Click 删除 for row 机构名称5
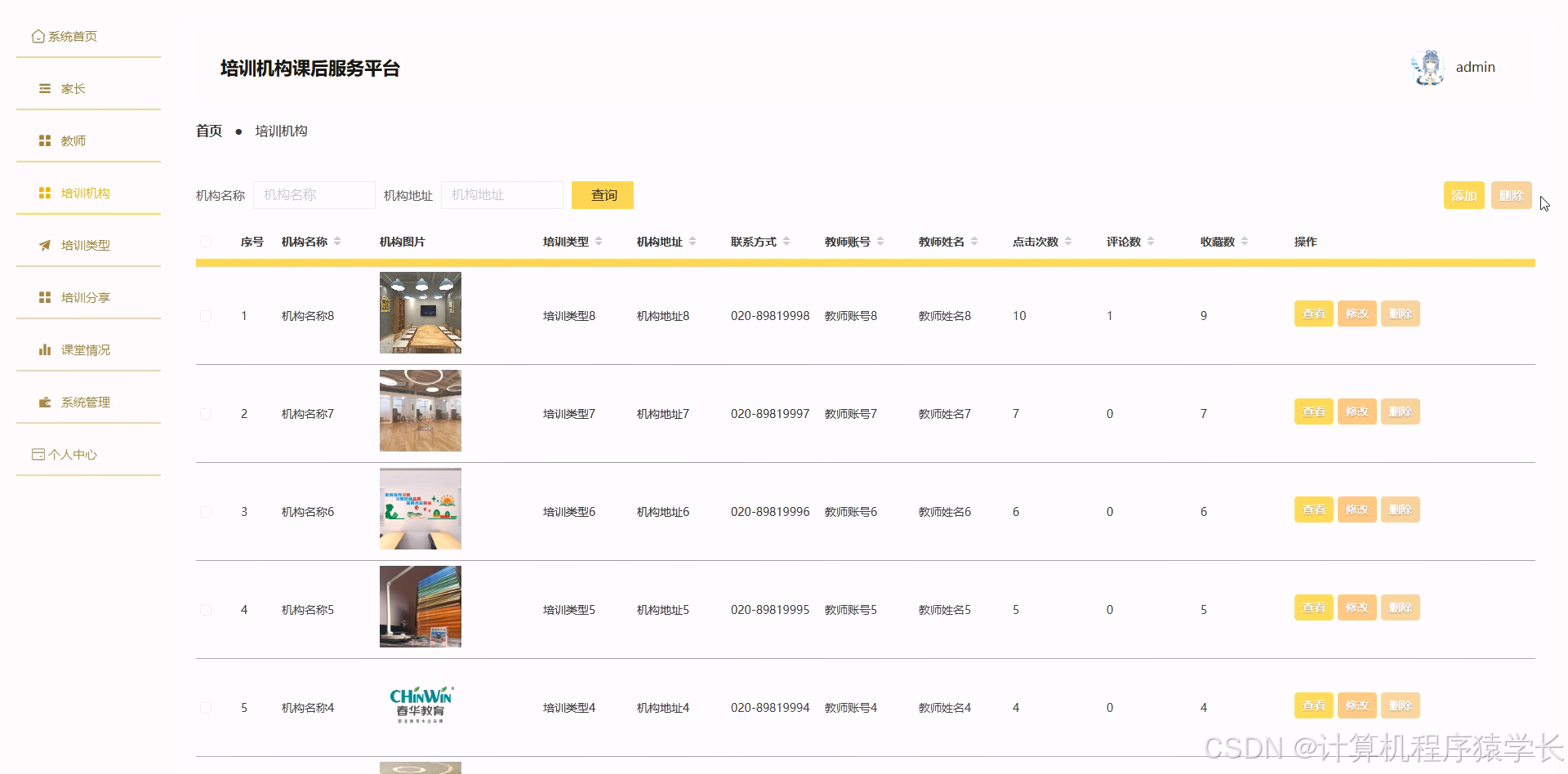 point(1401,607)
